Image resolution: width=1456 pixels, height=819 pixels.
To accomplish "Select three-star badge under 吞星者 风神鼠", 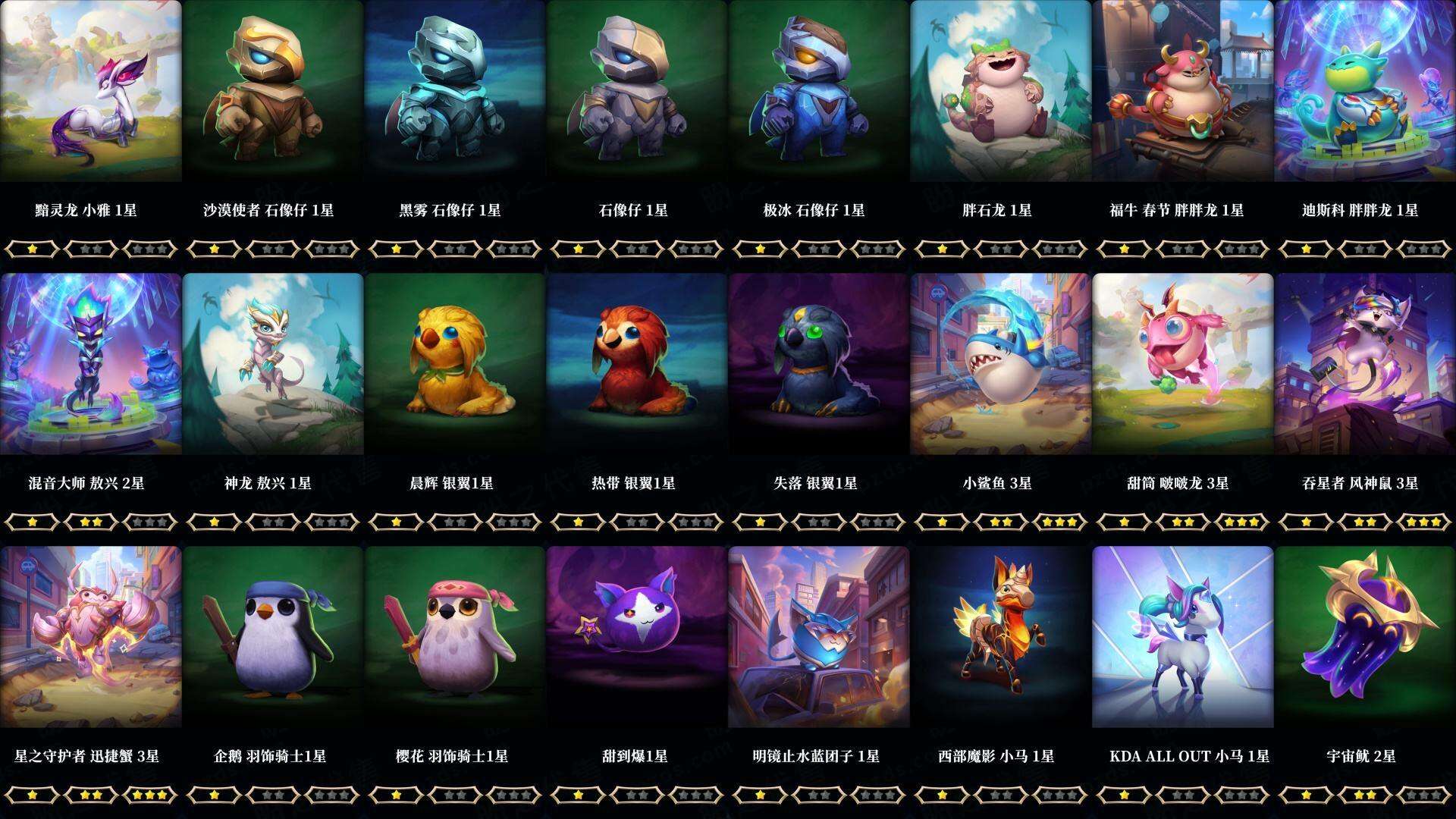I will (1424, 522).
